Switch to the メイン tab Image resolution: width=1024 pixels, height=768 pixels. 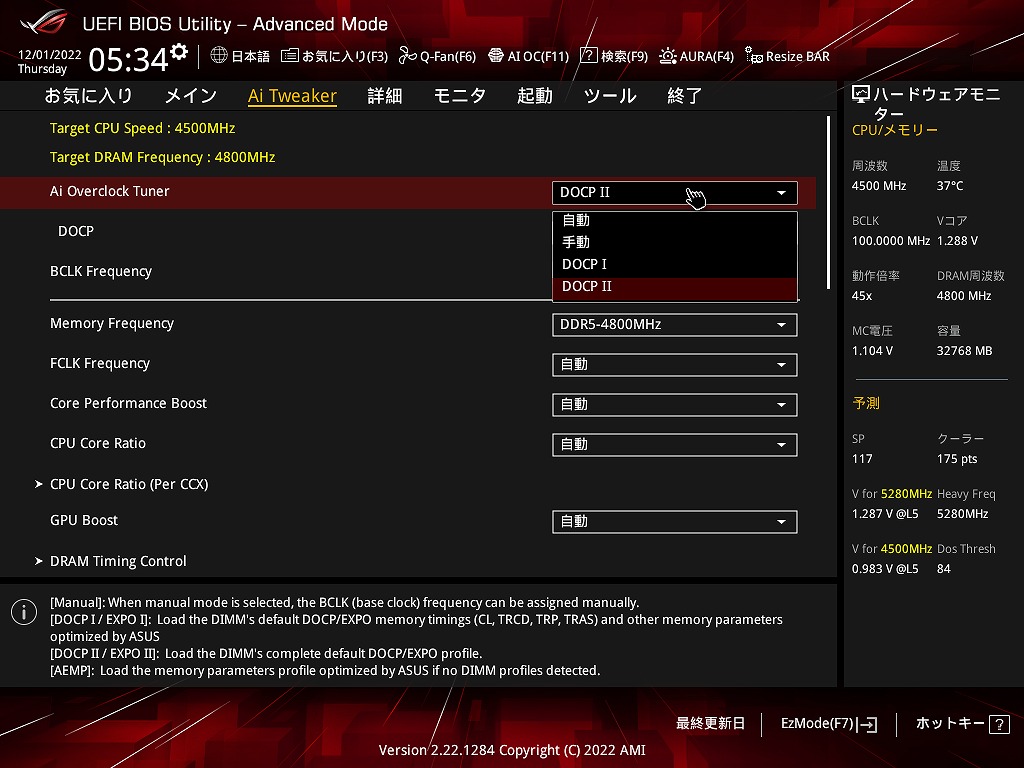191,96
